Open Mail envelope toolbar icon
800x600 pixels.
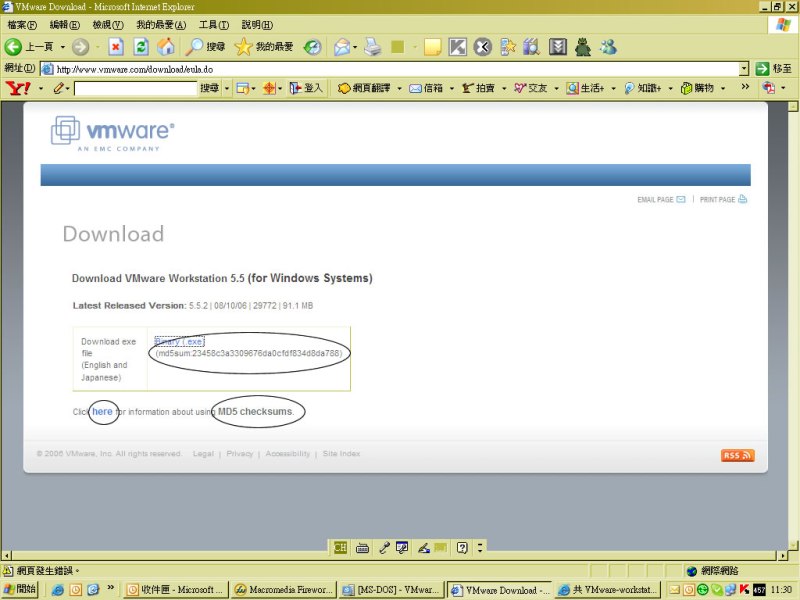[342, 47]
